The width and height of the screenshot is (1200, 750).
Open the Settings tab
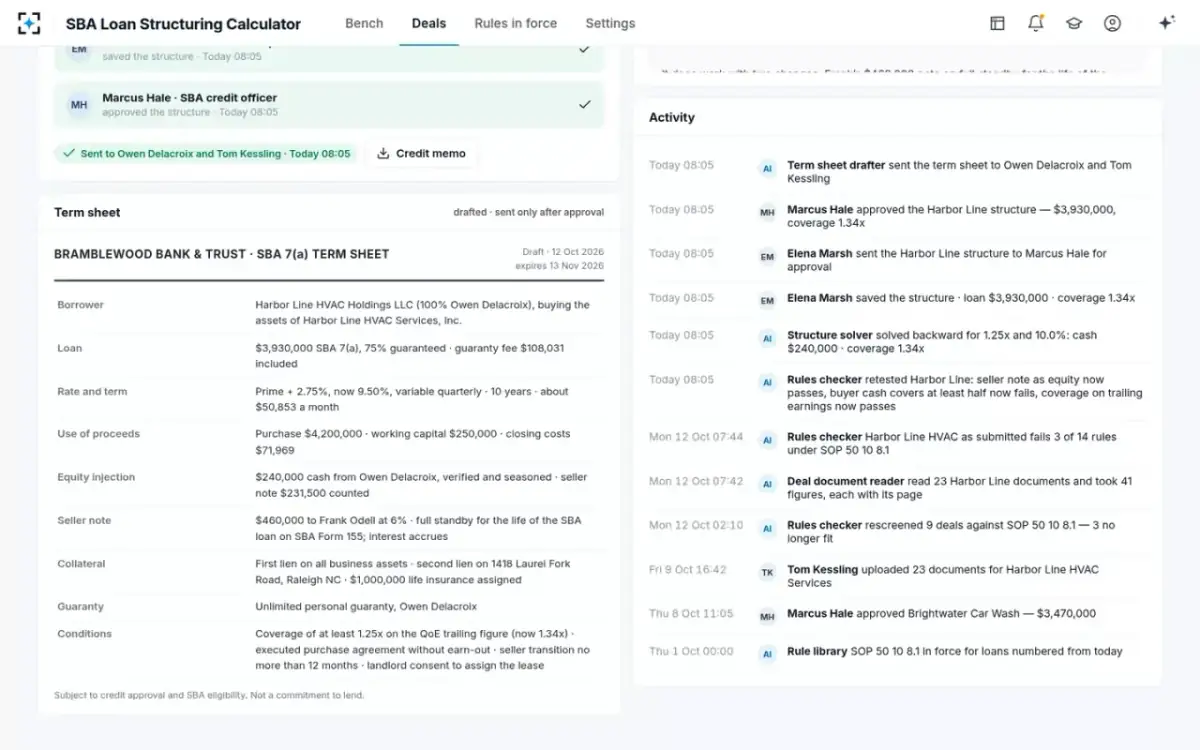pyautogui.click(x=610, y=23)
